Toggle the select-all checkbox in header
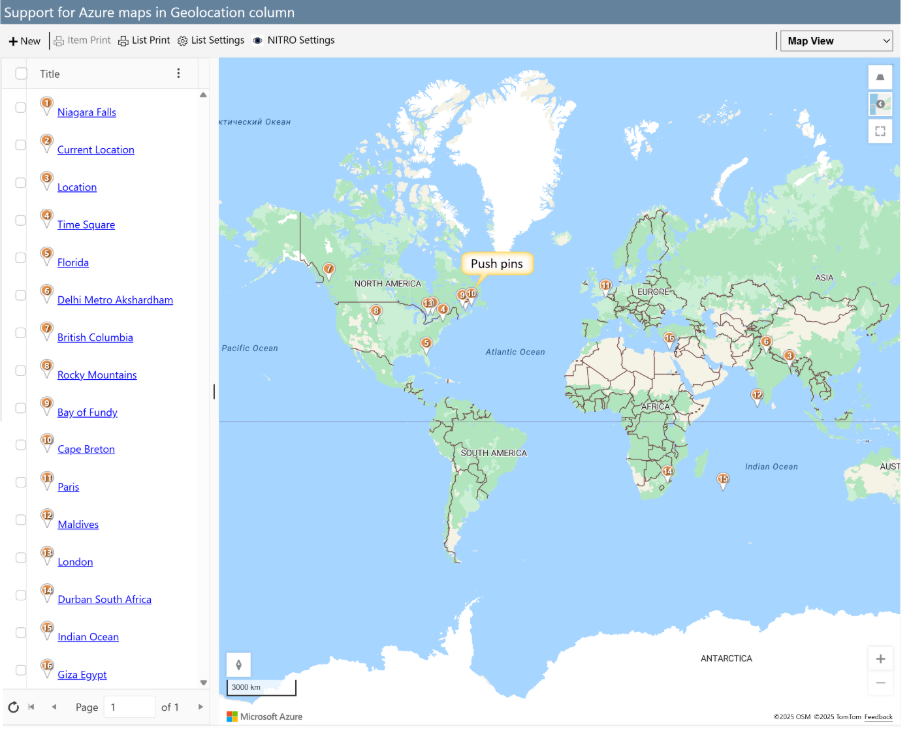This screenshot has height=742, width=903. (21, 73)
